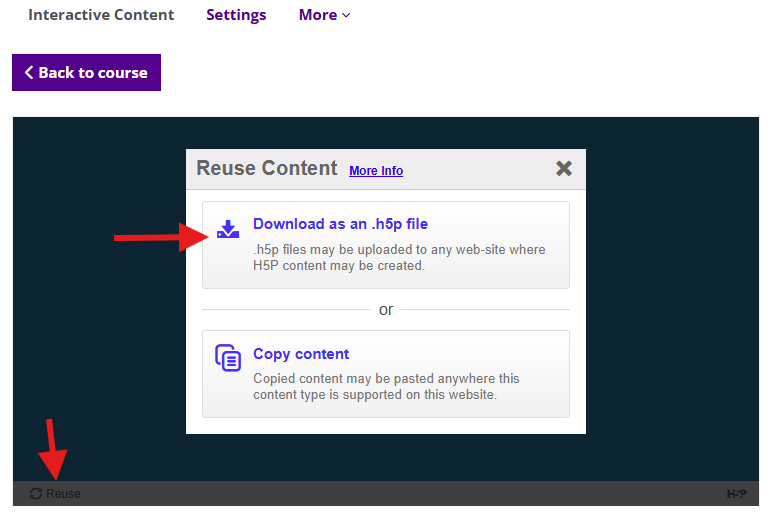Click the left chevron on Back to course

[29, 73]
